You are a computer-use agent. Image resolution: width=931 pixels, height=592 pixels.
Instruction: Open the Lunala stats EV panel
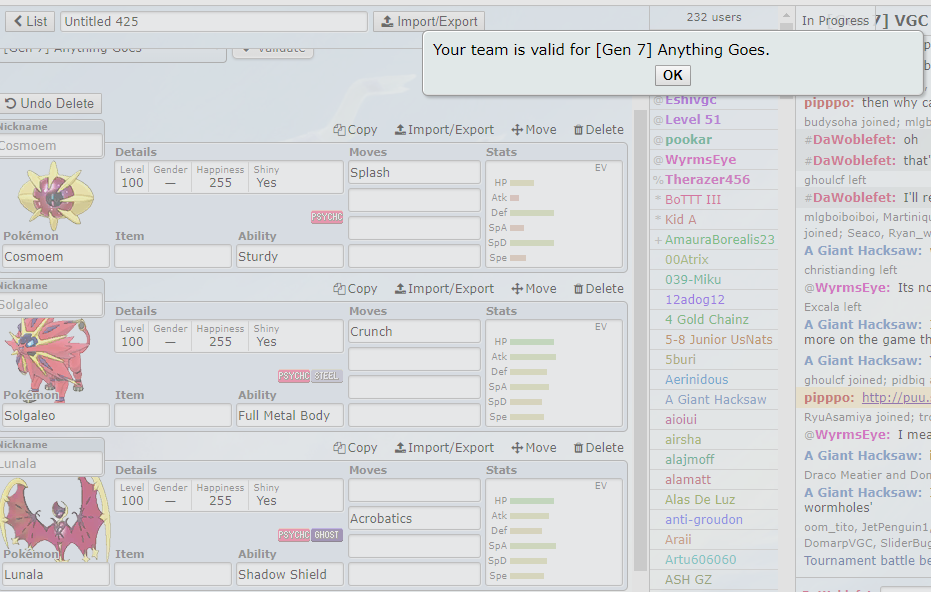point(554,533)
